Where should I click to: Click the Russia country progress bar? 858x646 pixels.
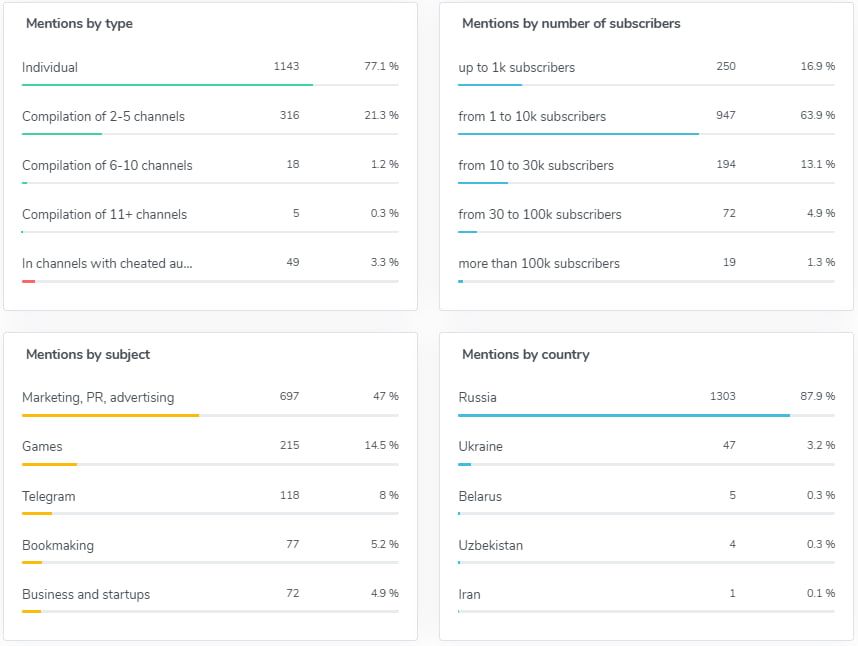[x=623, y=415]
